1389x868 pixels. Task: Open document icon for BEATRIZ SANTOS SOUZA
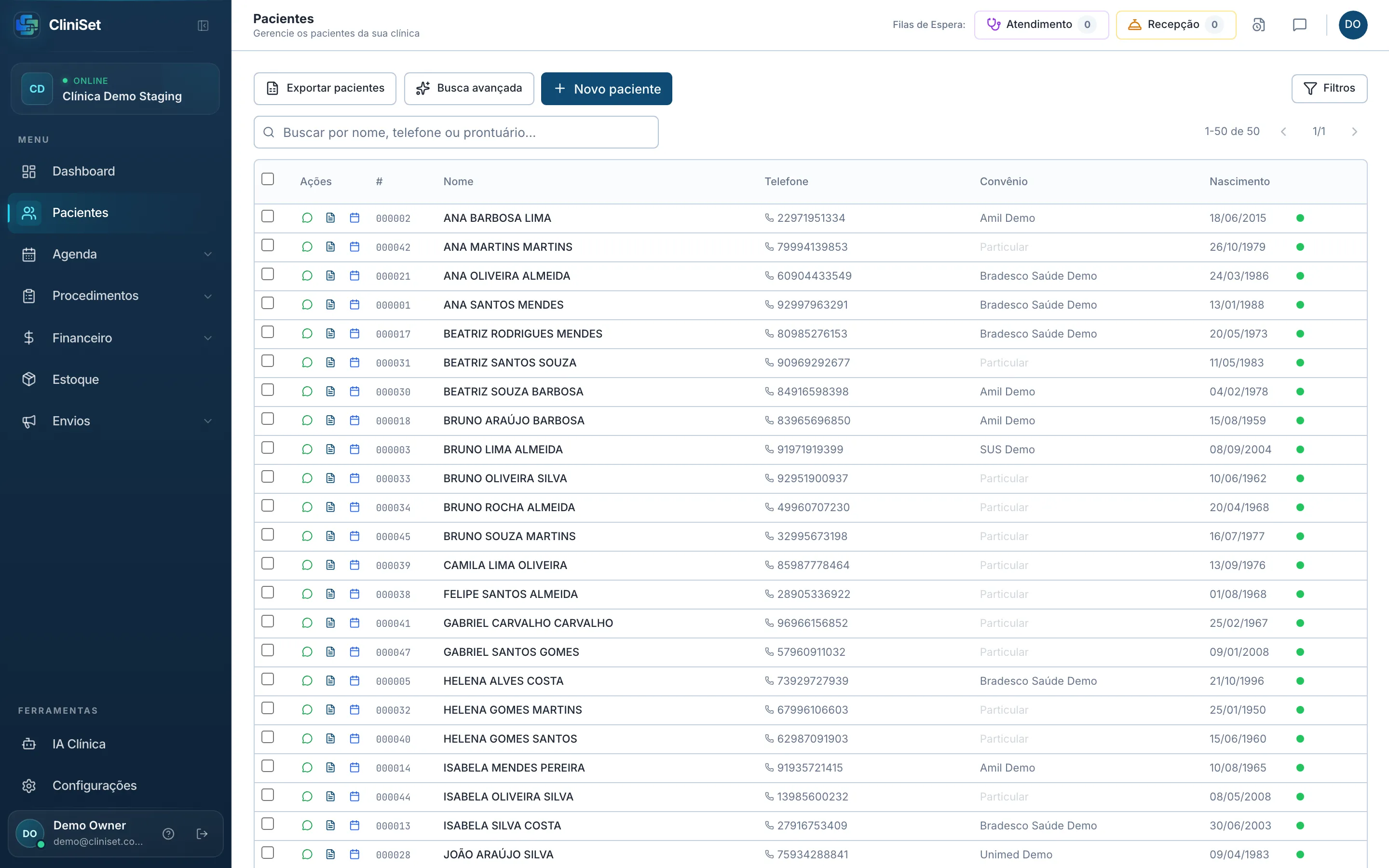330,363
